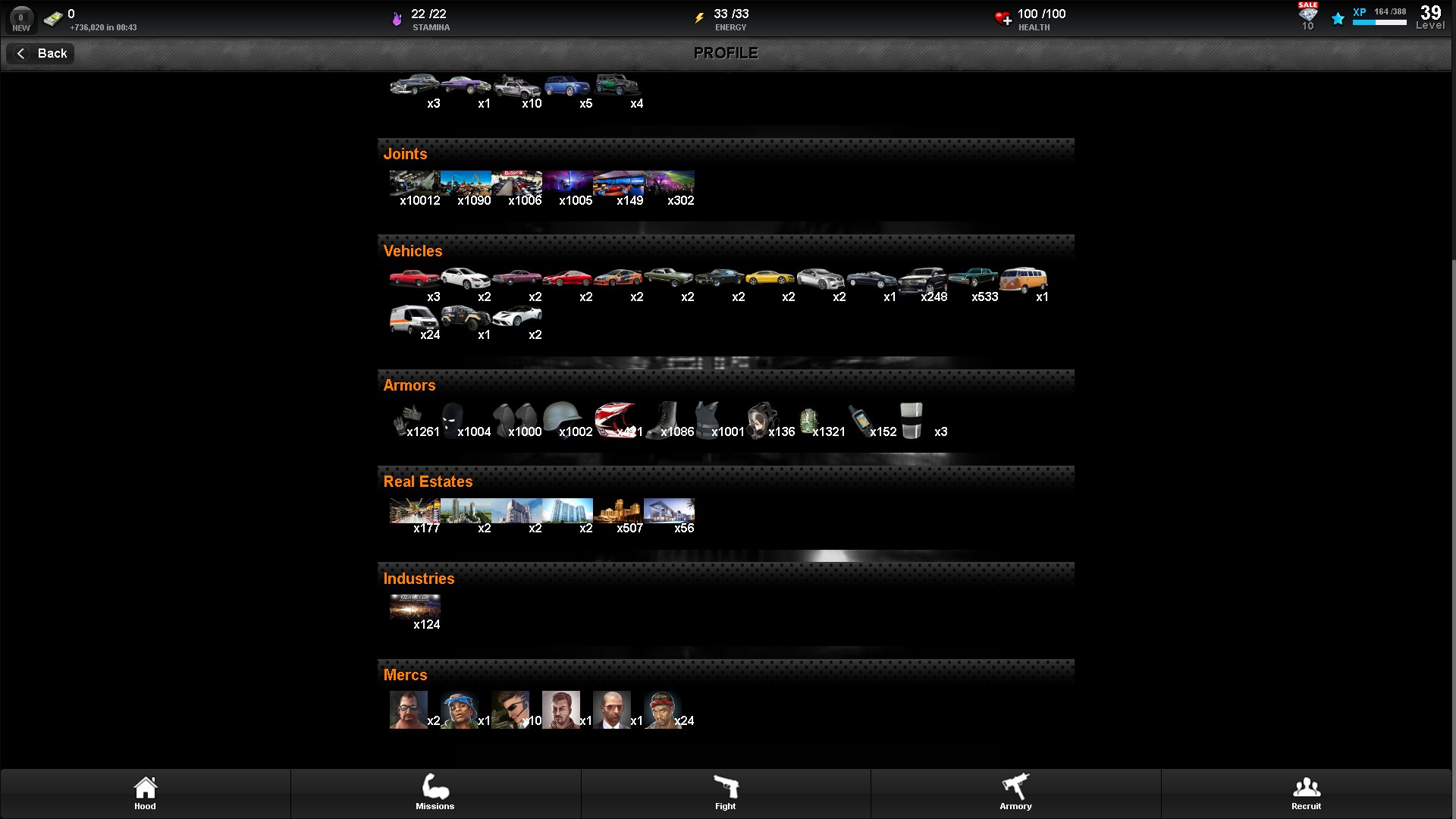Select the Recruit tab

pos(1306,793)
